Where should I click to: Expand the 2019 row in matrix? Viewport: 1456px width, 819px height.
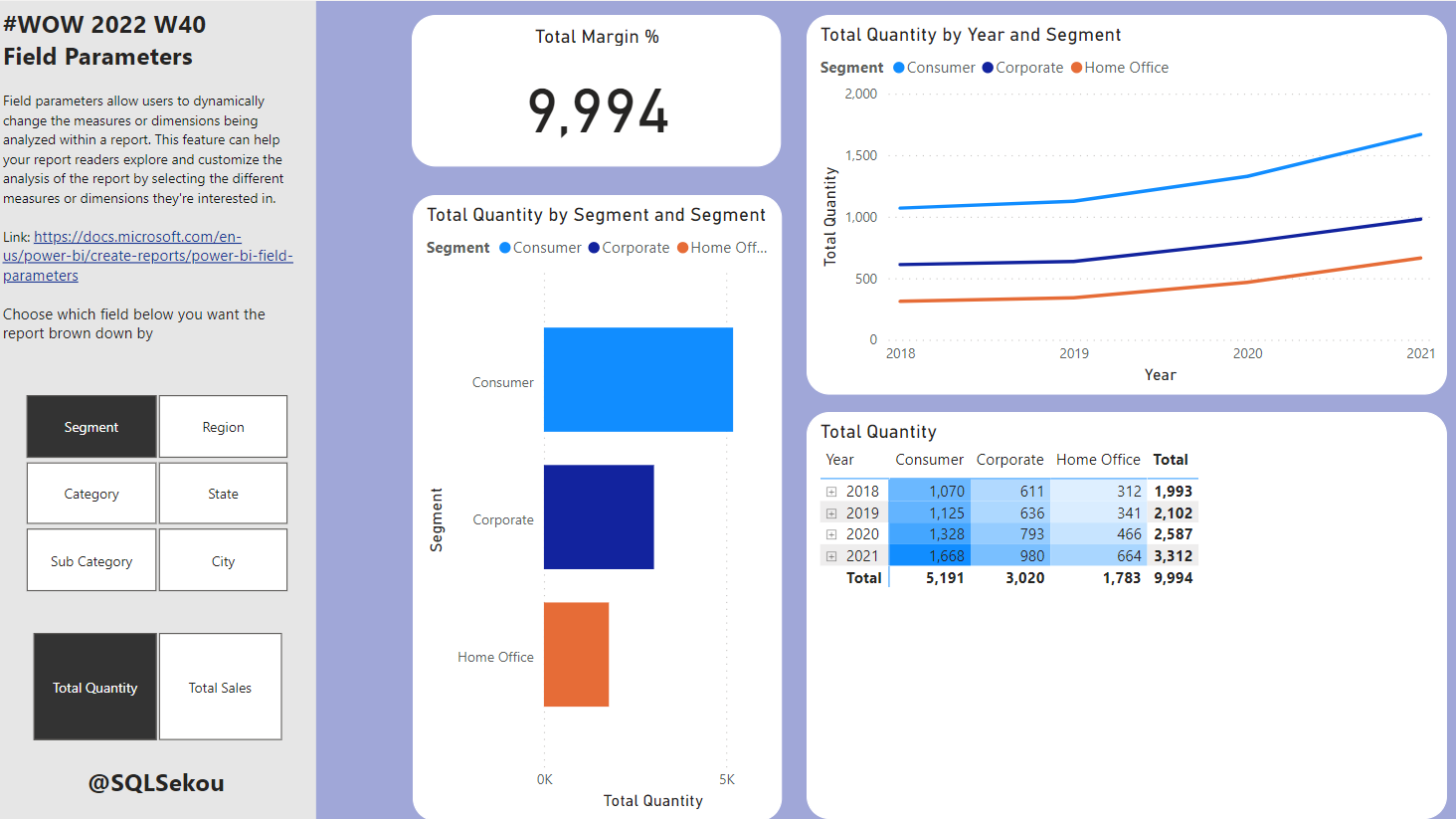coord(831,513)
